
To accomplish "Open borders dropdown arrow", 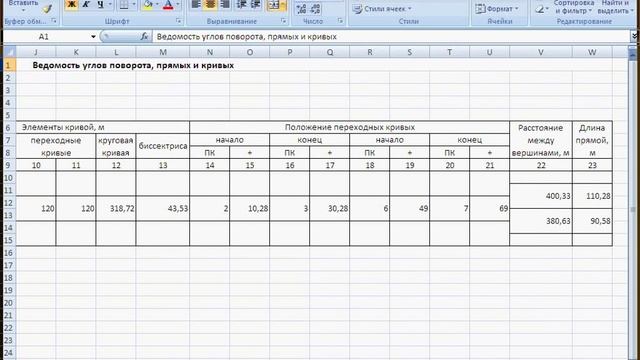I will [133, 4].
